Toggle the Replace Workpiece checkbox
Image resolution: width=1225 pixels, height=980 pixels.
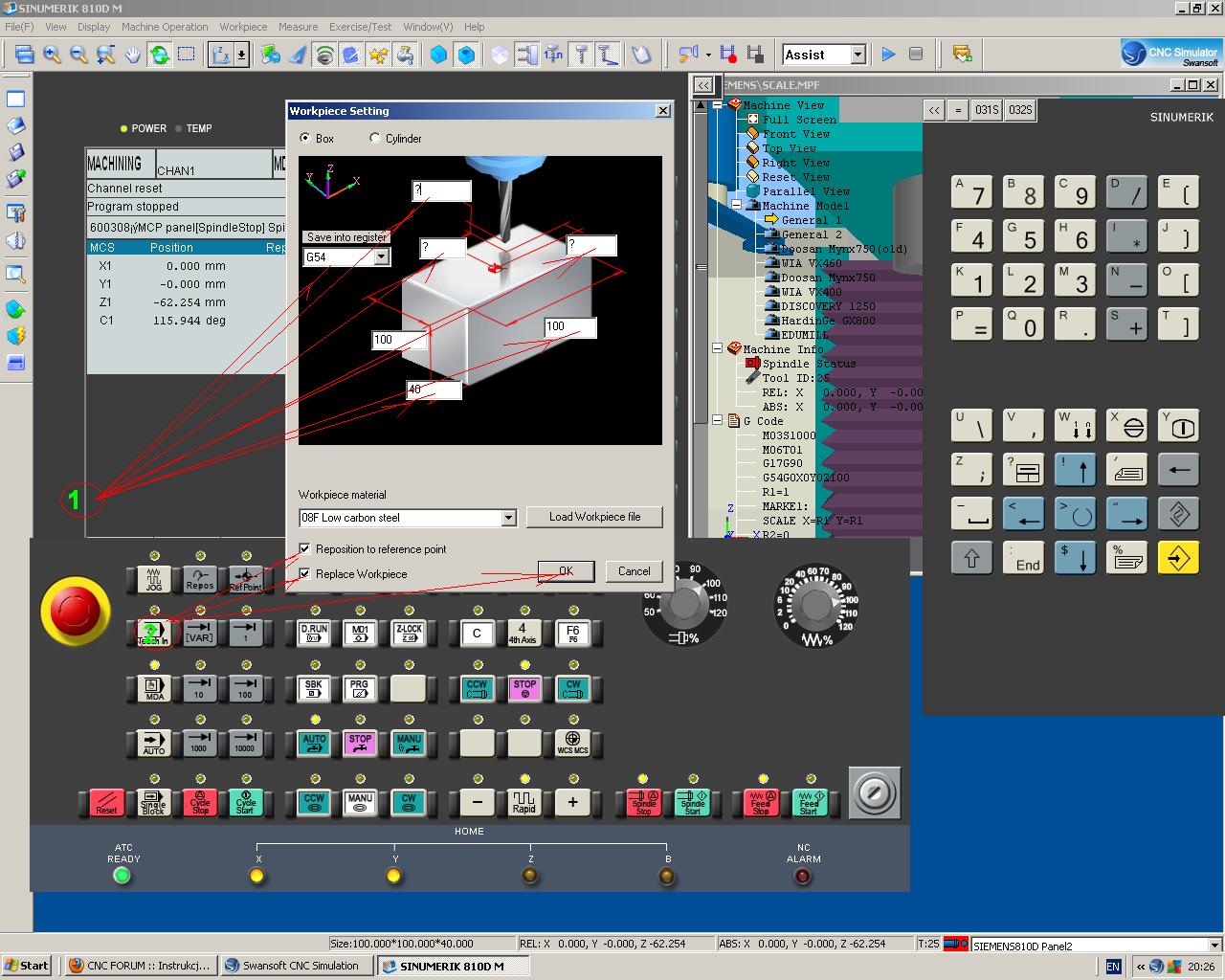[x=304, y=573]
